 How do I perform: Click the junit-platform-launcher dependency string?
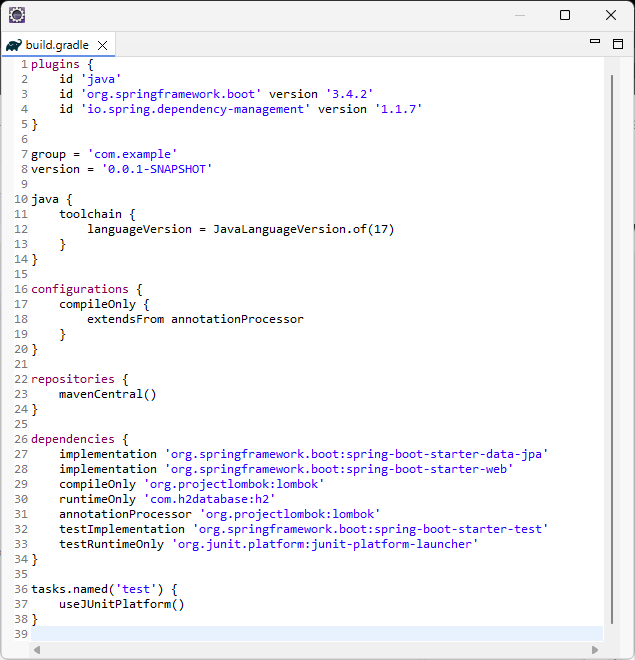(325, 544)
